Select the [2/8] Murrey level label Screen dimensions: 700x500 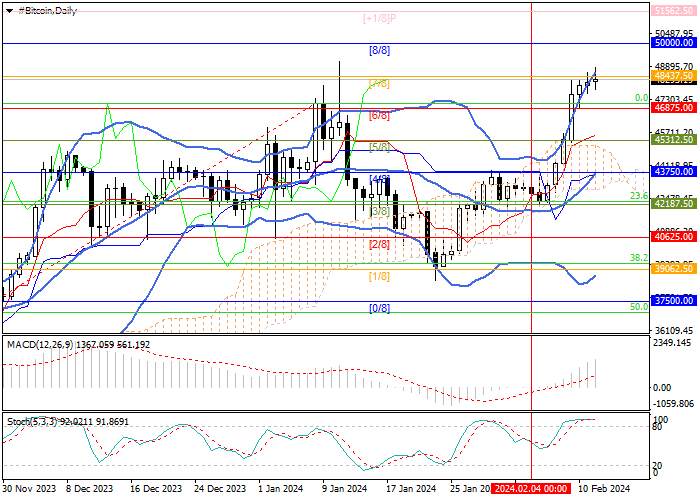pyautogui.click(x=379, y=245)
